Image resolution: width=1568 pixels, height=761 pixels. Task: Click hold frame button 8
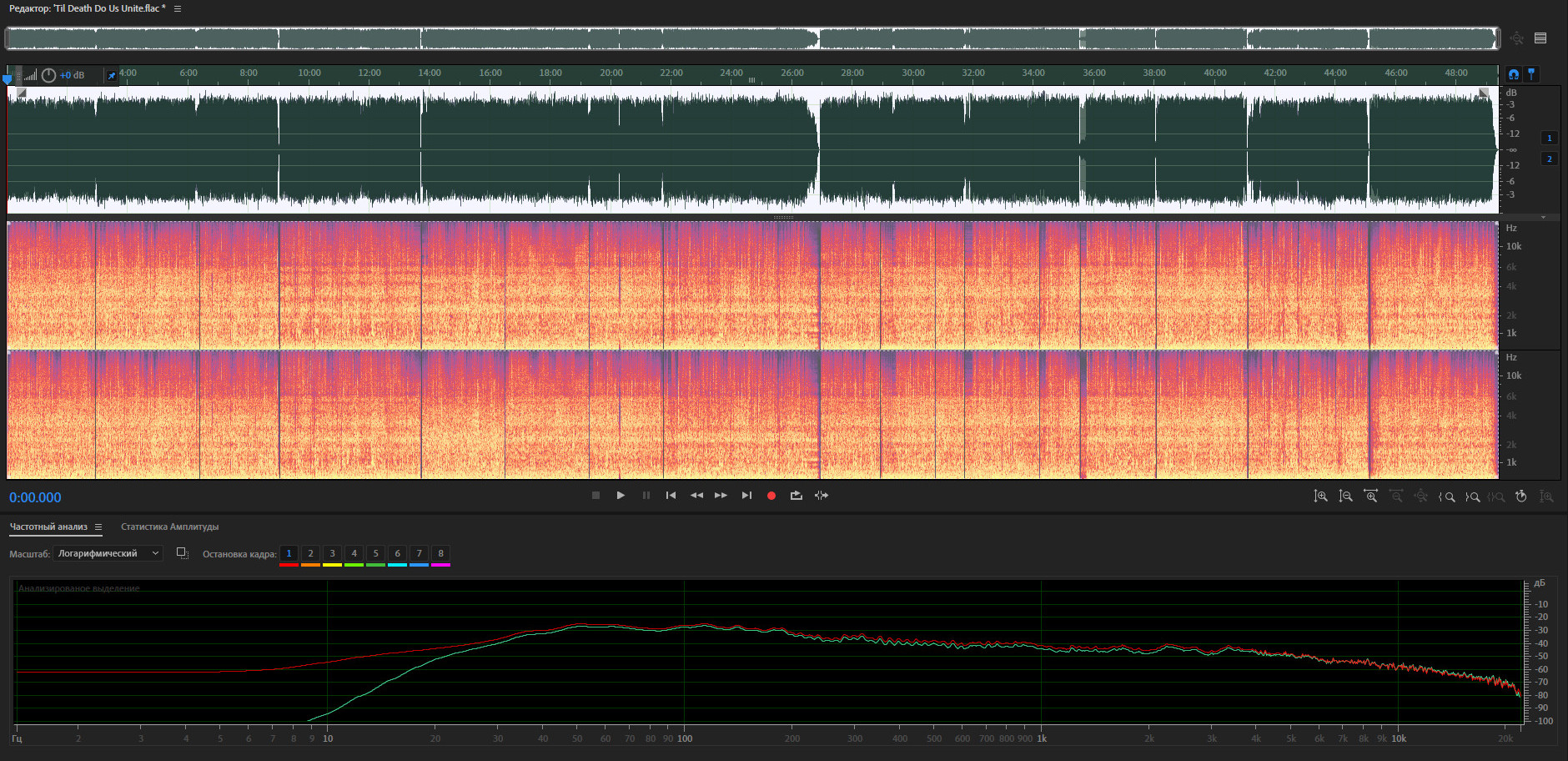pos(440,553)
